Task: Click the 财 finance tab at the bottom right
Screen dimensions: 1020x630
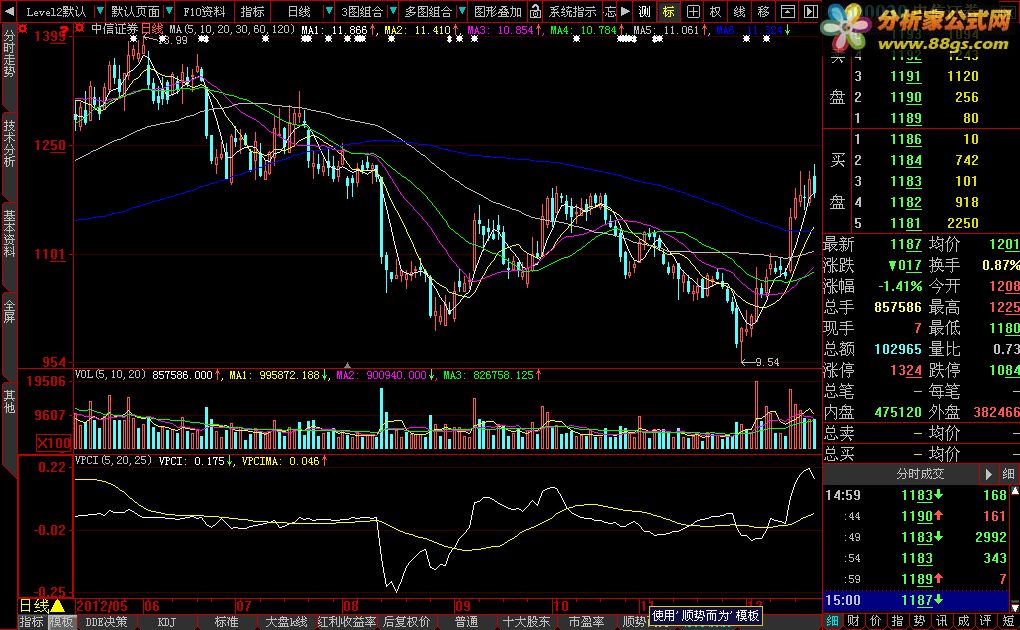Action: [x=854, y=621]
